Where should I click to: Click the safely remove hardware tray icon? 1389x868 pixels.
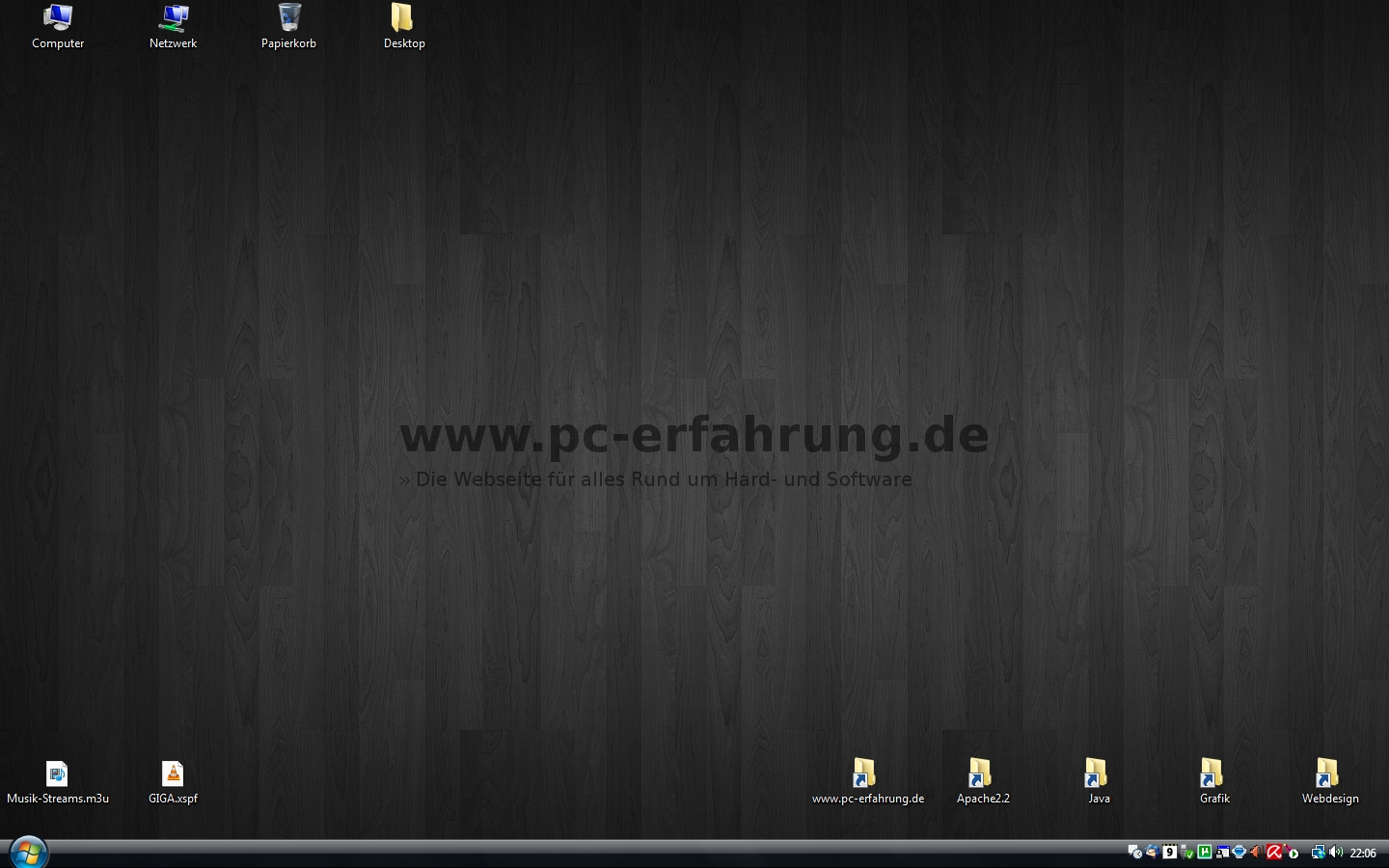click(x=1187, y=853)
